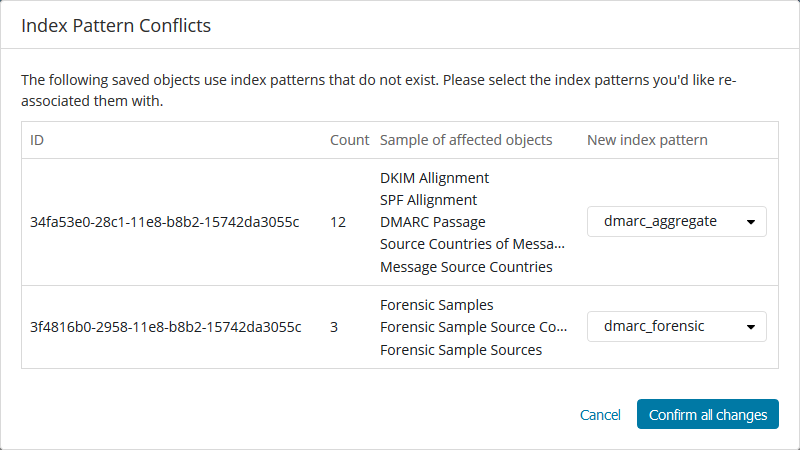The height and width of the screenshot is (450, 800).
Task: Select the Sample of affected objects header
Action: point(466,140)
